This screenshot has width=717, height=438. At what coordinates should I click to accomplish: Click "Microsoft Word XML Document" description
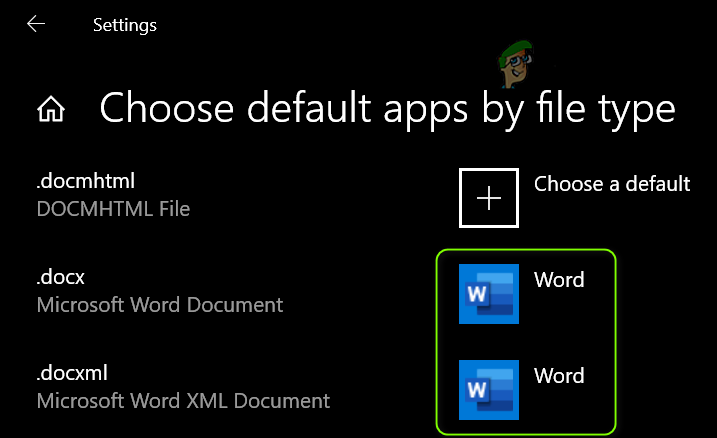(183, 401)
